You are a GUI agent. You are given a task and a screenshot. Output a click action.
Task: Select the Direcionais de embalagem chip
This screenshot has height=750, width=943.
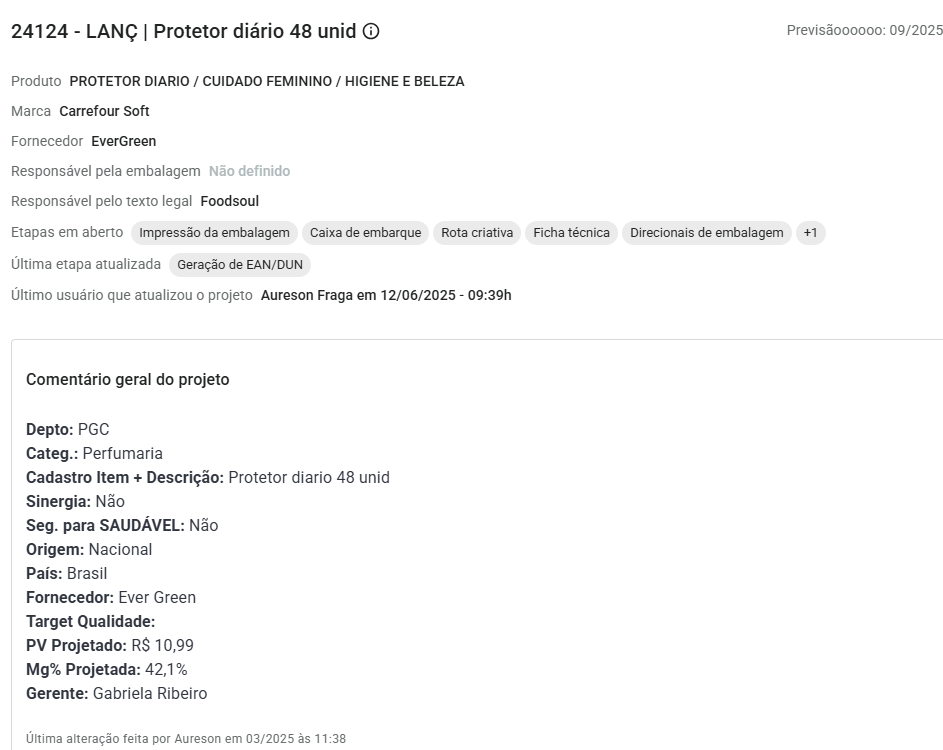pos(706,233)
